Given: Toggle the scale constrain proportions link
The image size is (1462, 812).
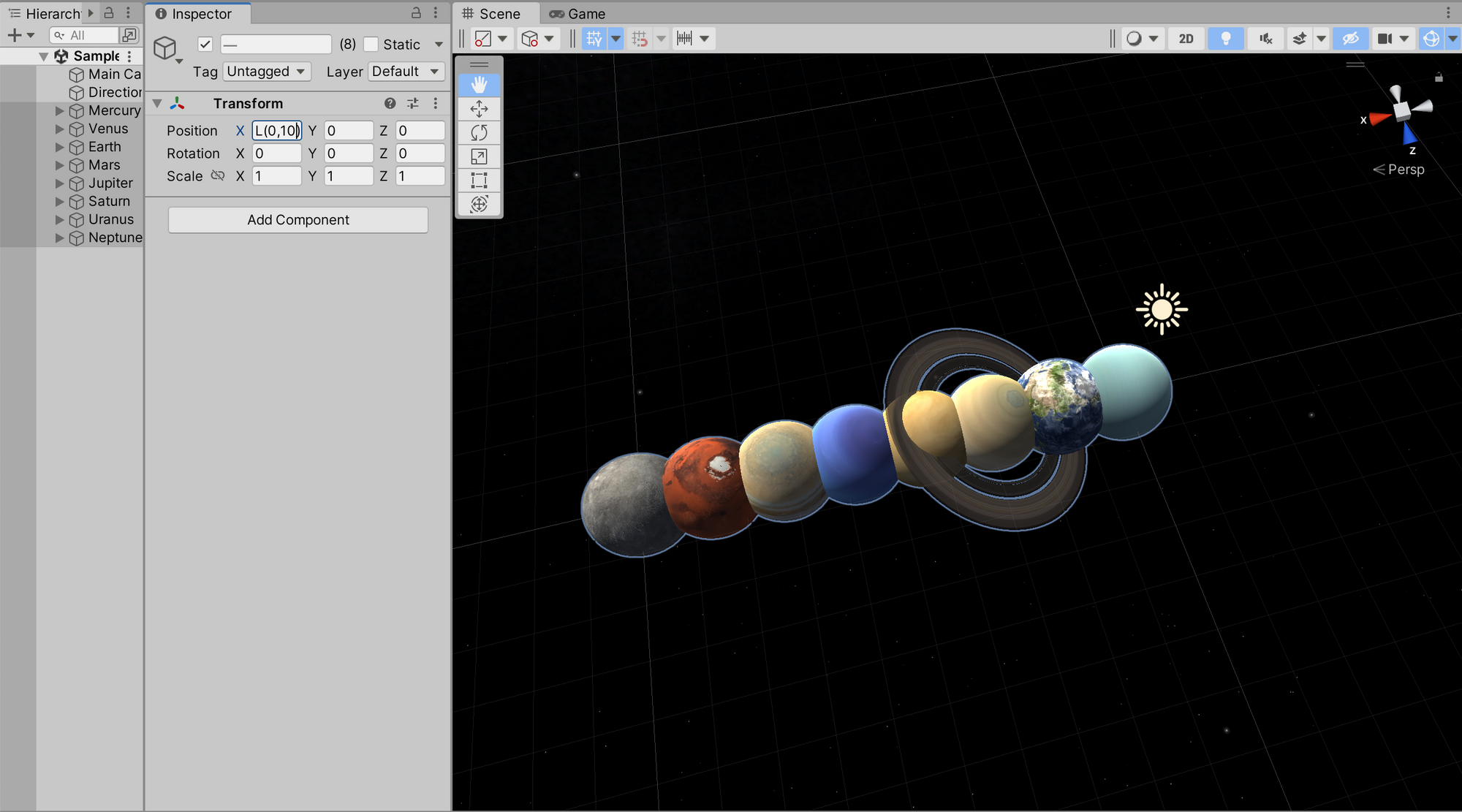Looking at the screenshot, I should click(x=218, y=176).
